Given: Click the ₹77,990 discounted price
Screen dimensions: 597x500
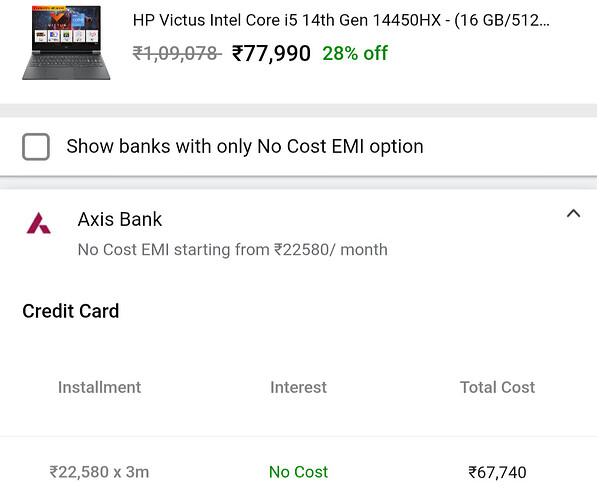Looking at the screenshot, I should tap(271, 53).
